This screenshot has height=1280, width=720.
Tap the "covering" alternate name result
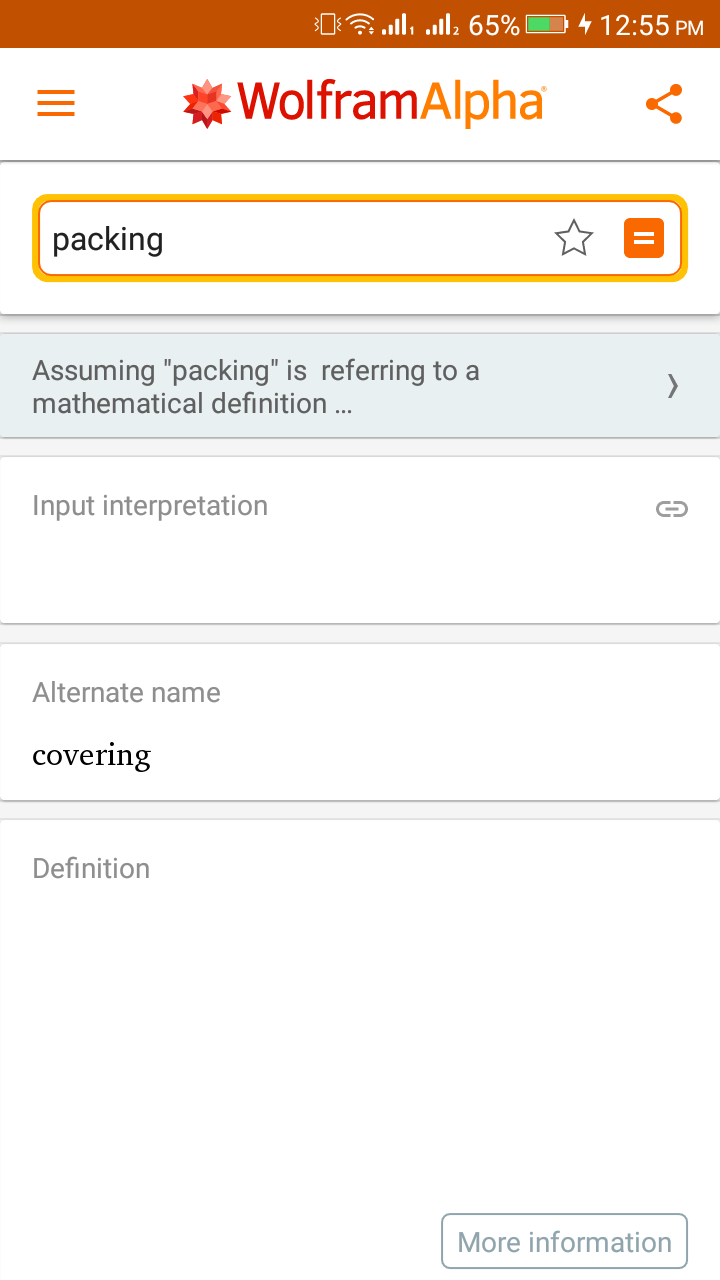click(92, 755)
